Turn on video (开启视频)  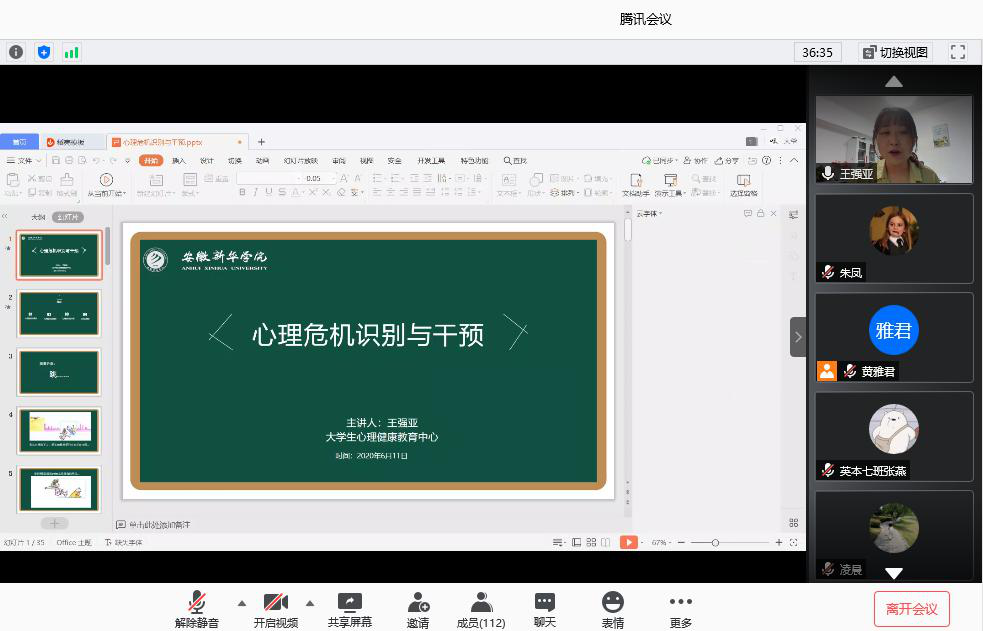coord(275,608)
